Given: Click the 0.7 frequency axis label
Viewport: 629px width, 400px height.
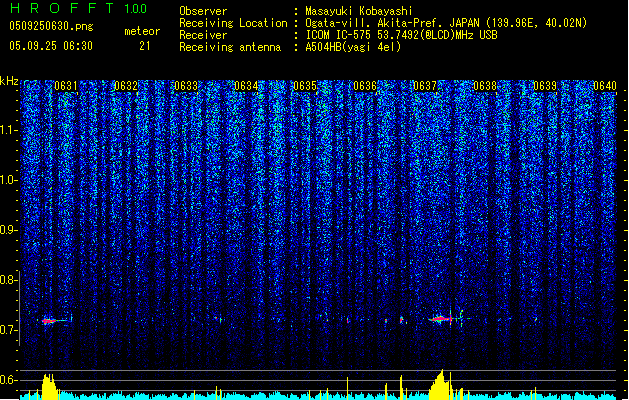Looking at the screenshot, I should tap(9, 330).
